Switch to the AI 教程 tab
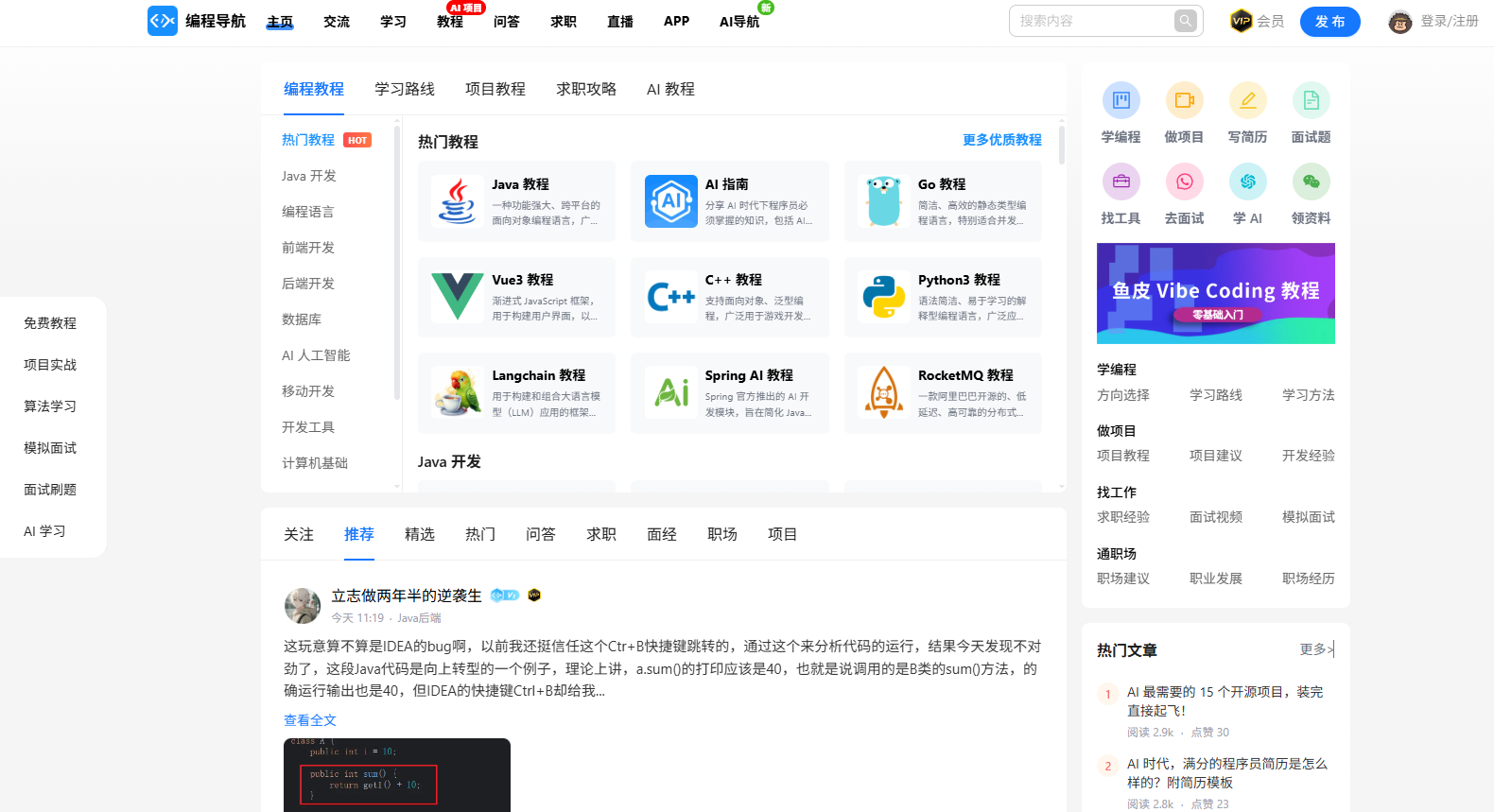 670,89
